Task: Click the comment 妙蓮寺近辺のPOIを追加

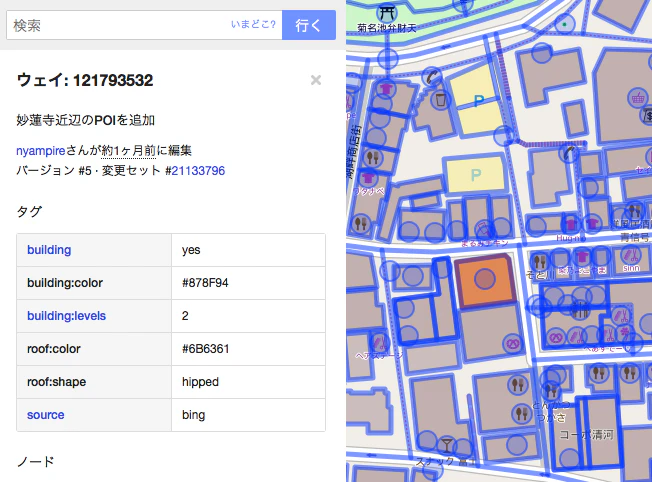Action: pyautogui.click(x=86, y=120)
